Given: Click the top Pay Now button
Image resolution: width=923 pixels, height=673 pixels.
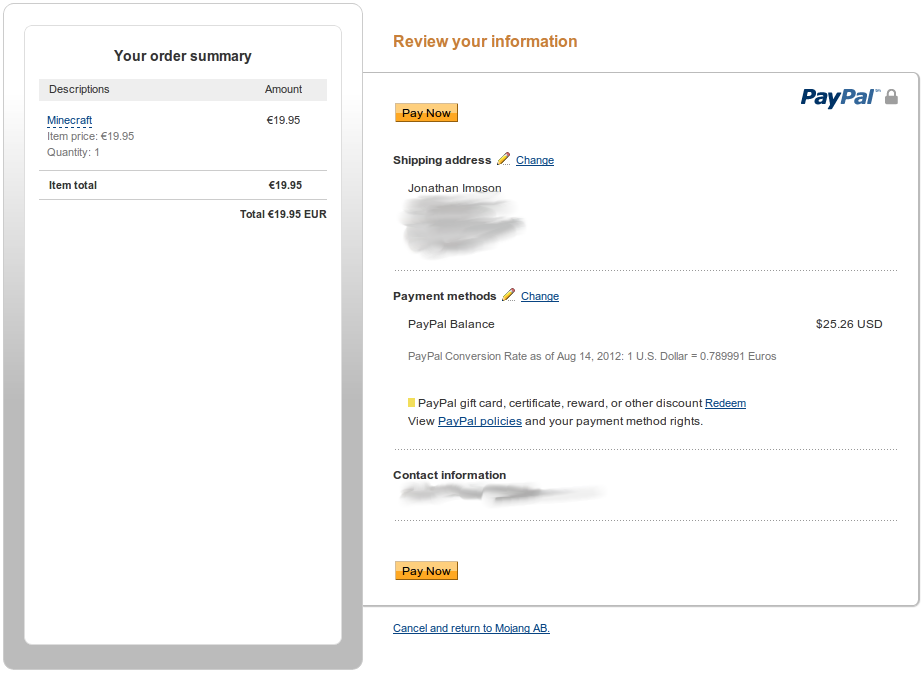Looking at the screenshot, I should 426,113.
